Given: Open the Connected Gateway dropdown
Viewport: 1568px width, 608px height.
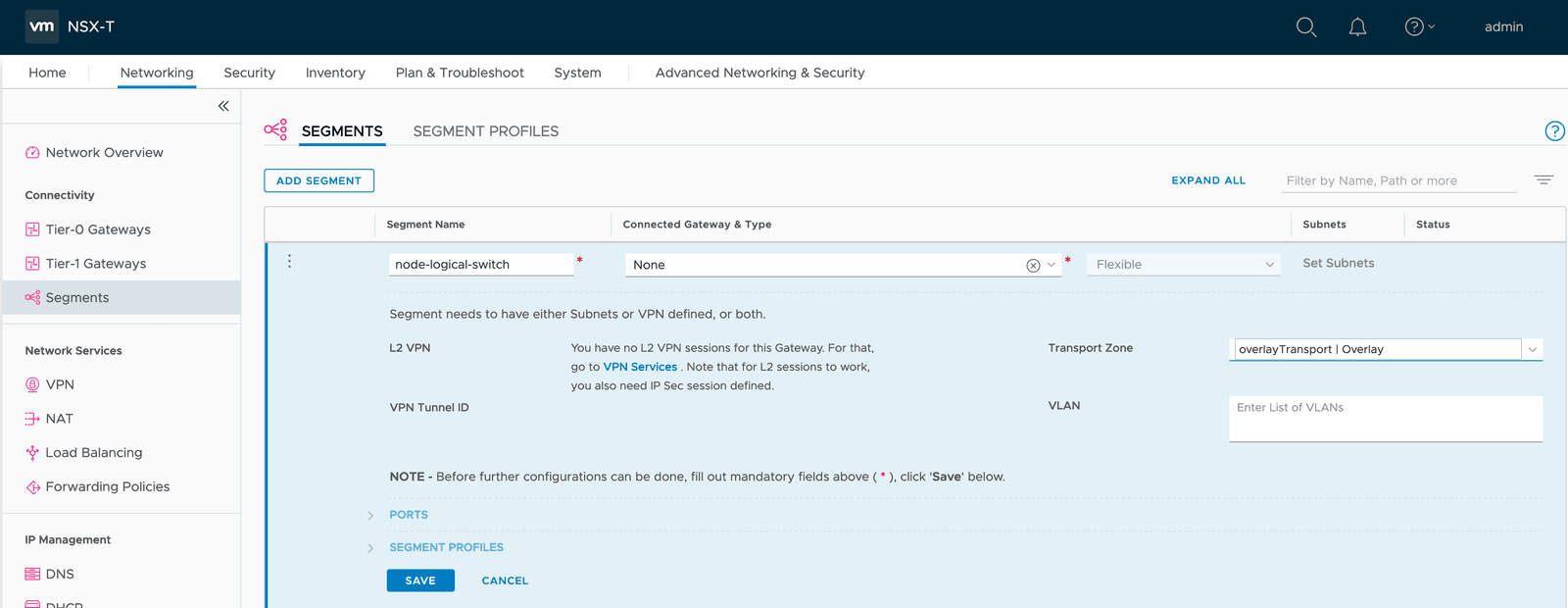Looking at the screenshot, I should pos(1052,265).
